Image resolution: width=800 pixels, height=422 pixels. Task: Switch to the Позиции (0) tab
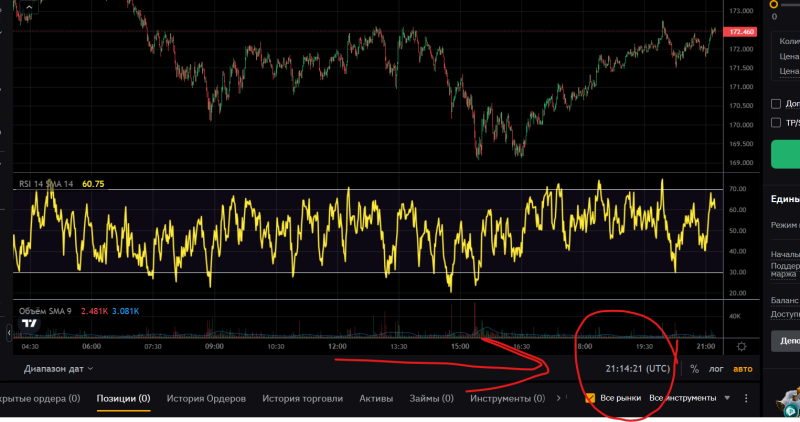point(123,399)
